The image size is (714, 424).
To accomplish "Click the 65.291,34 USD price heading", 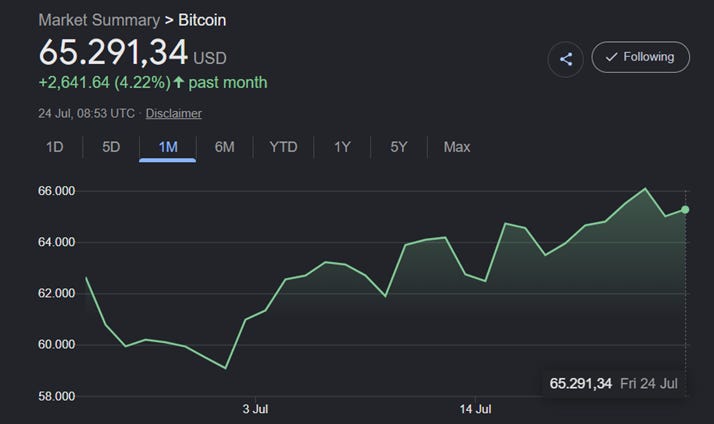I will pyautogui.click(x=133, y=52).
